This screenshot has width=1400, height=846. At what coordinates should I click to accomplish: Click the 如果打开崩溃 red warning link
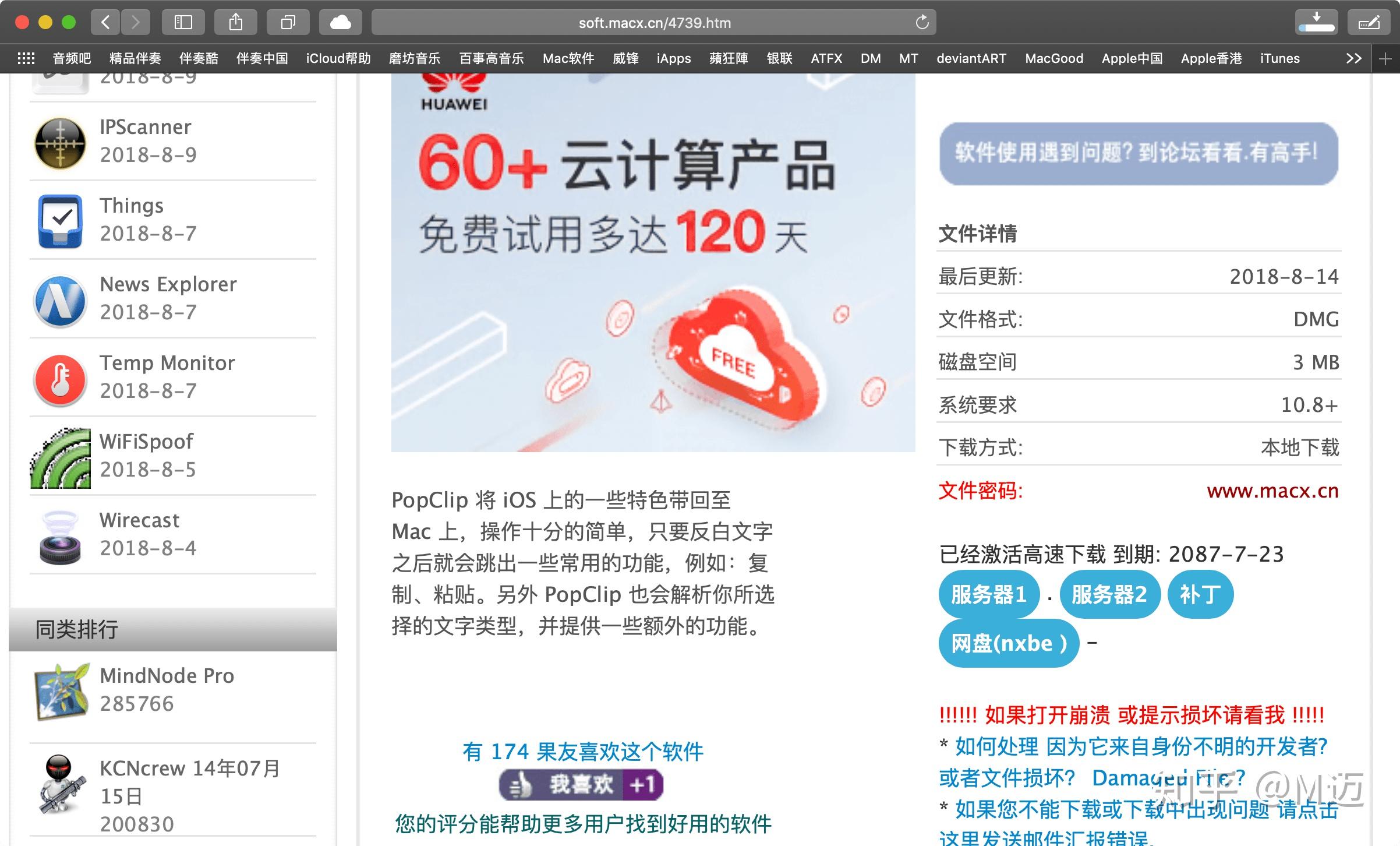click(1132, 715)
